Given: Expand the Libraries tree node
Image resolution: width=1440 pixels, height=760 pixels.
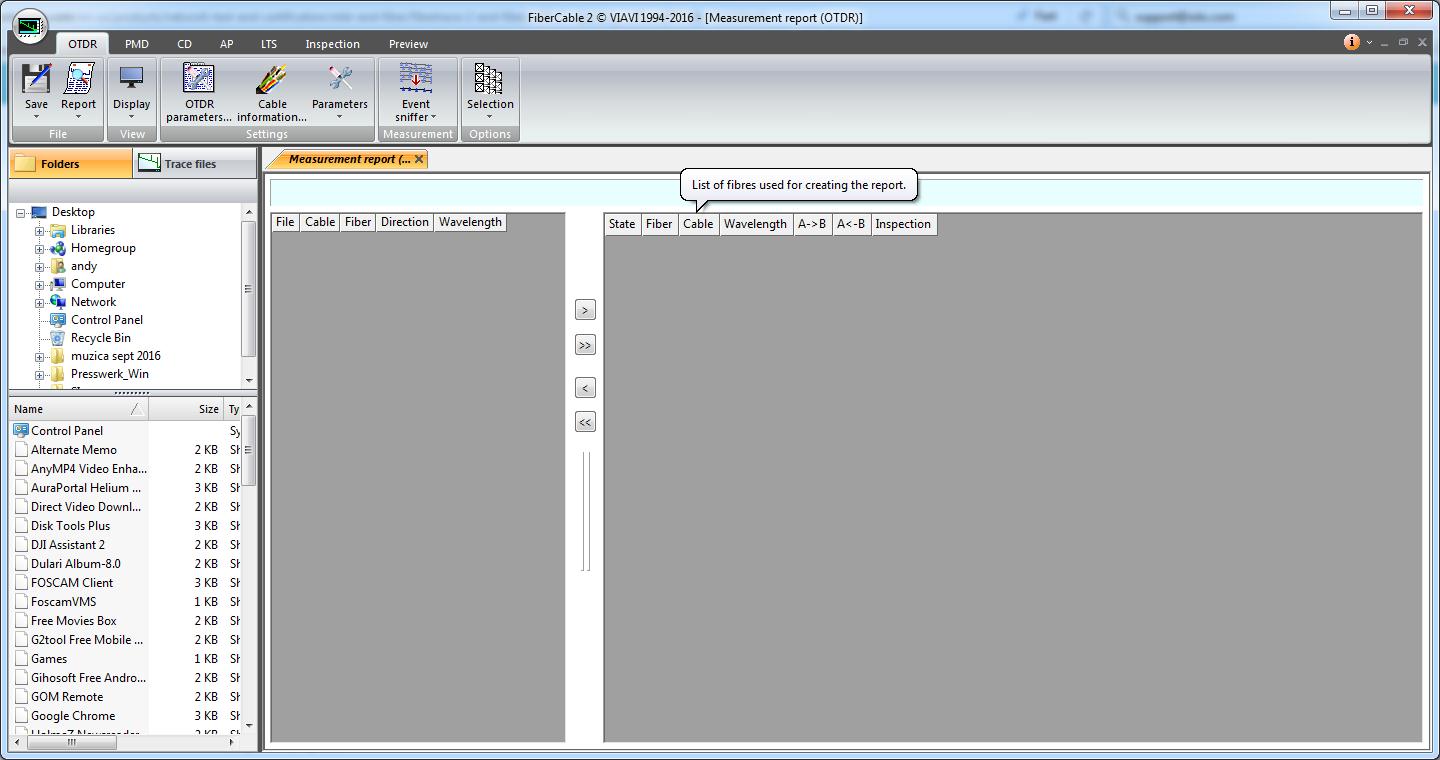Looking at the screenshot, I should tap(40, 231).
